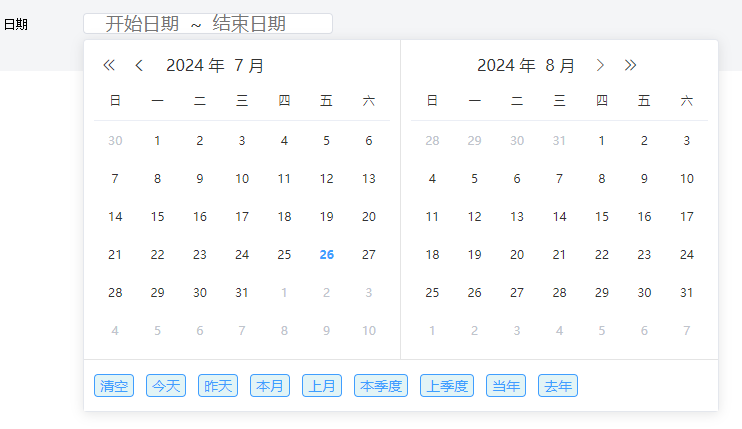The height and width of the screenshot is (429, 742).
Task: Go to previous year with double-left arrow
Action: [109, 65]
